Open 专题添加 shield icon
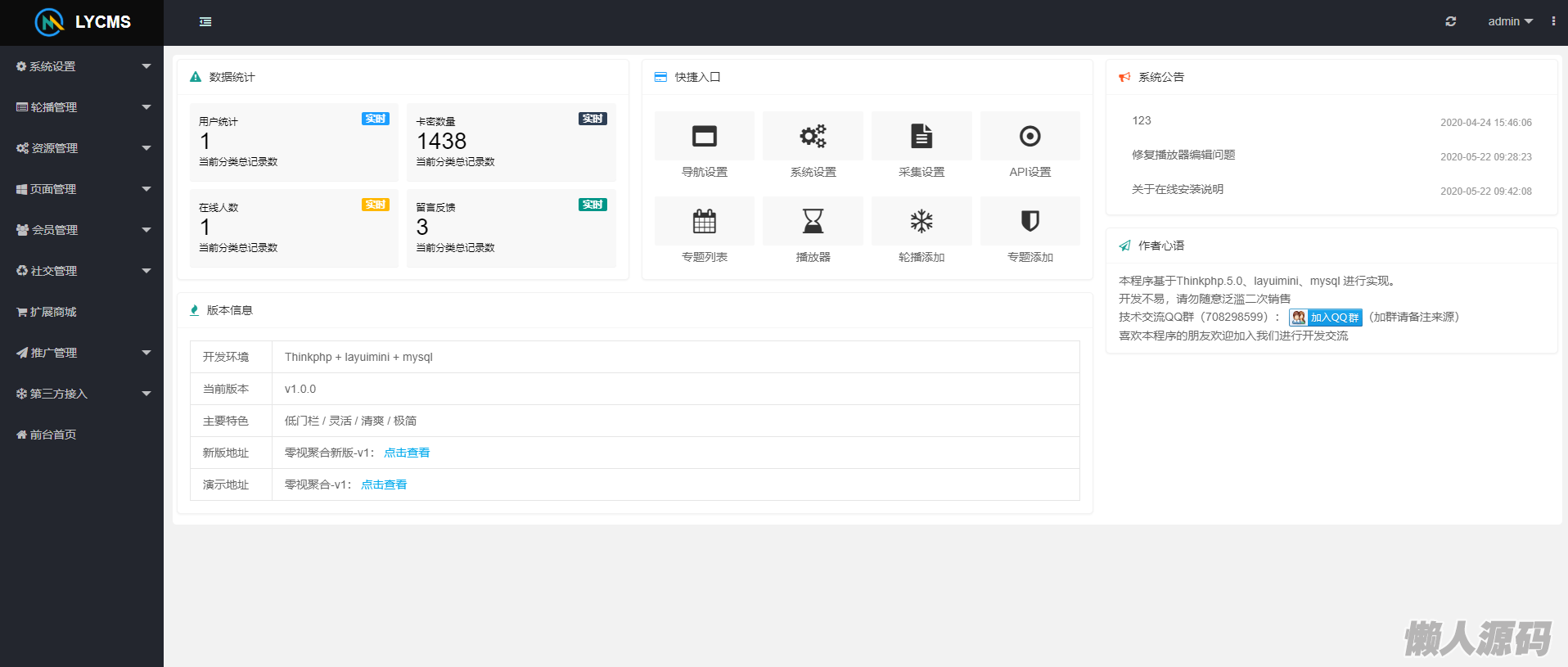This screenshot has height=667, width=1568. 1030,221
